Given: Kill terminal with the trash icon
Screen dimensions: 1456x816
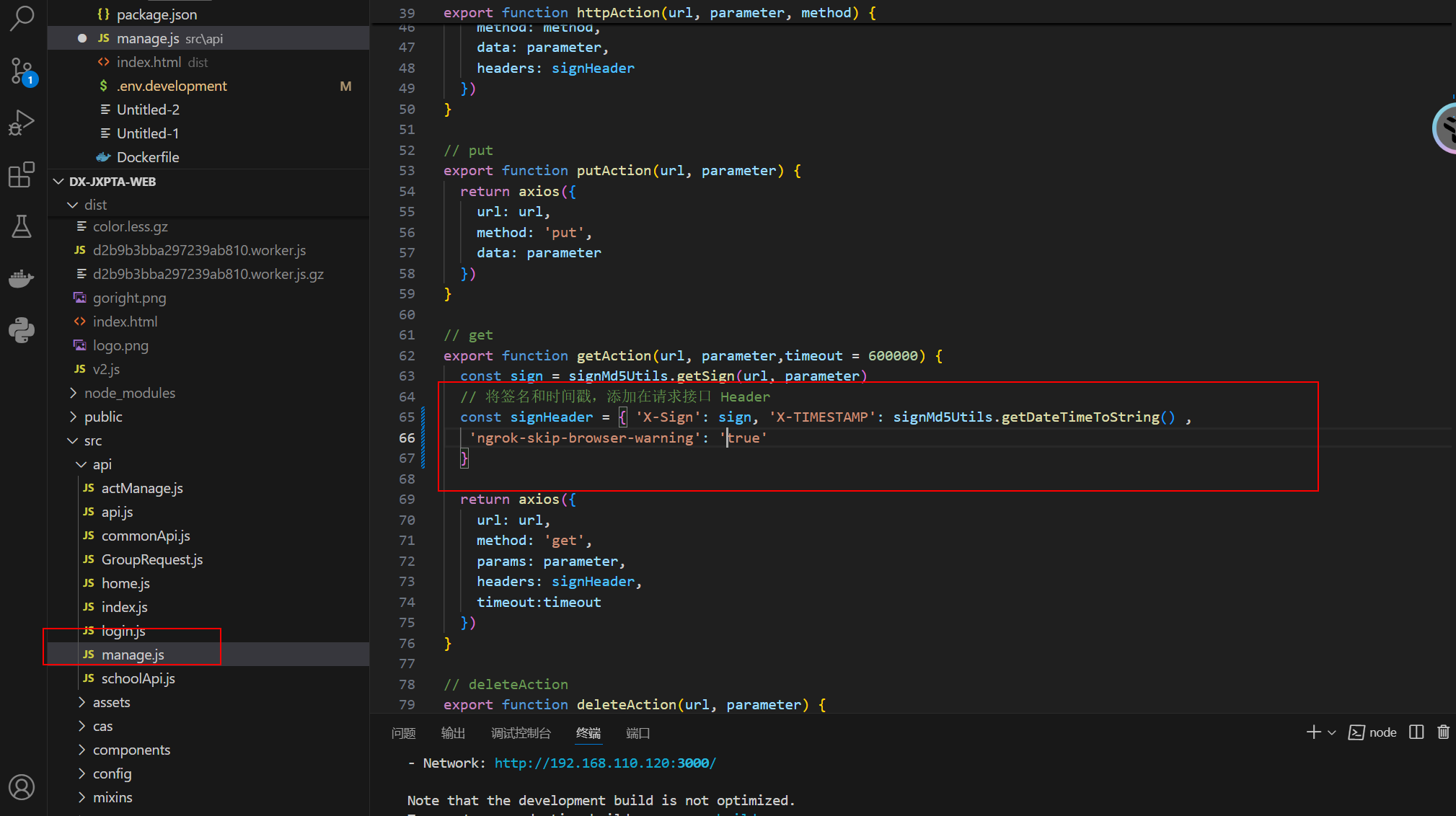Looking at the screenshot, I should click(x=1443, y=732).
